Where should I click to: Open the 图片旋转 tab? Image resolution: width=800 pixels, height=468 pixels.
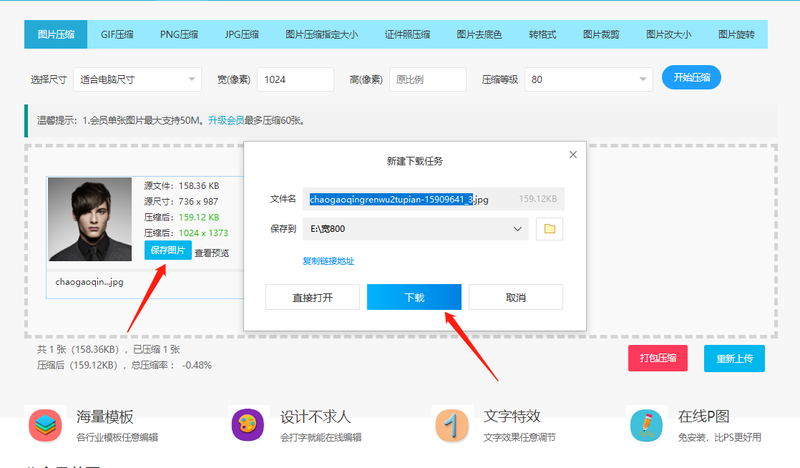736,35
